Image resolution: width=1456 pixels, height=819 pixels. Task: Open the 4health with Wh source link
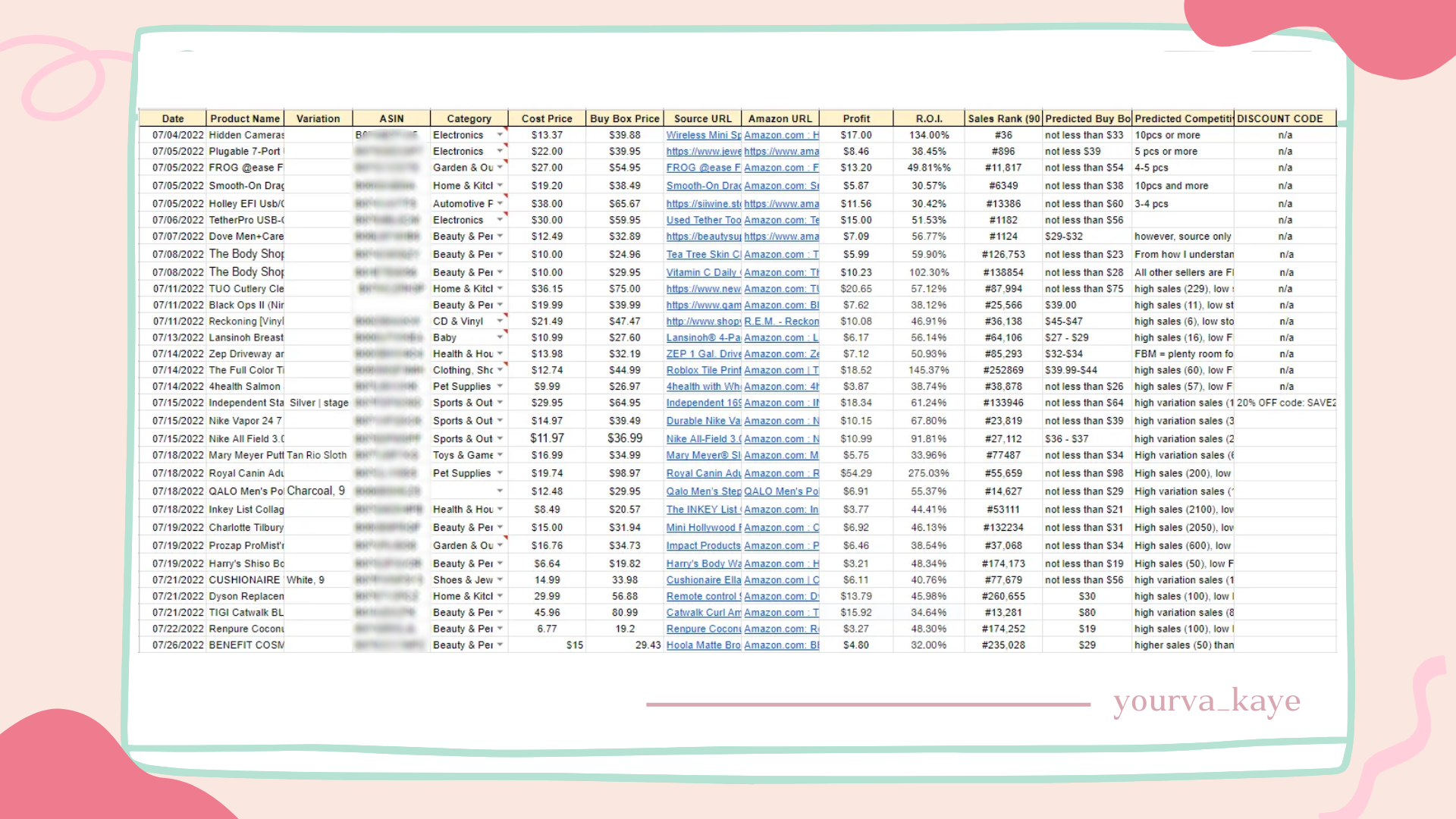click(x=704, y=387)
